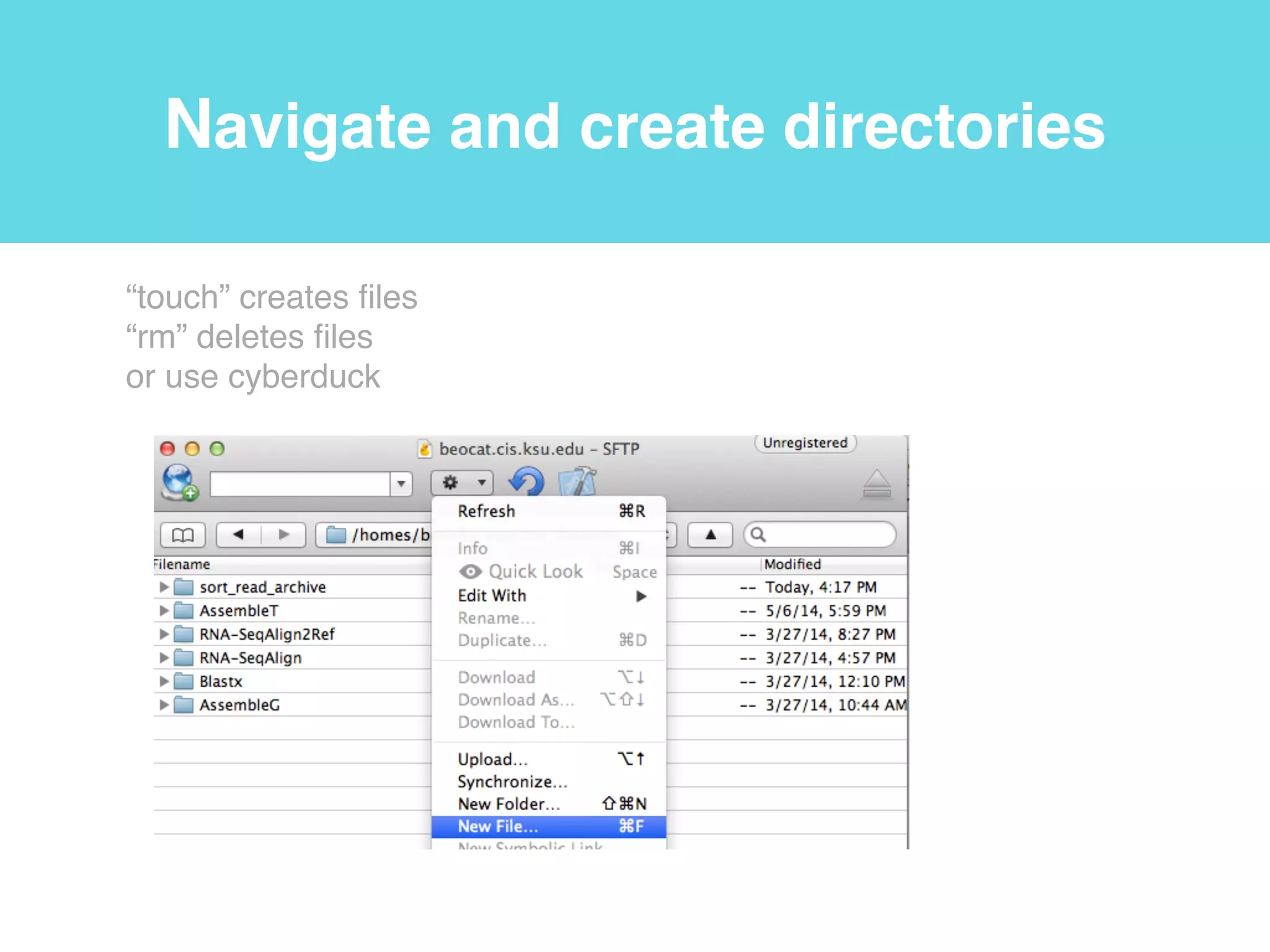The height and width of the screenshot is (952, 1270).
Task: Open the bookmarks book icon
Action: tap(182, 535)
